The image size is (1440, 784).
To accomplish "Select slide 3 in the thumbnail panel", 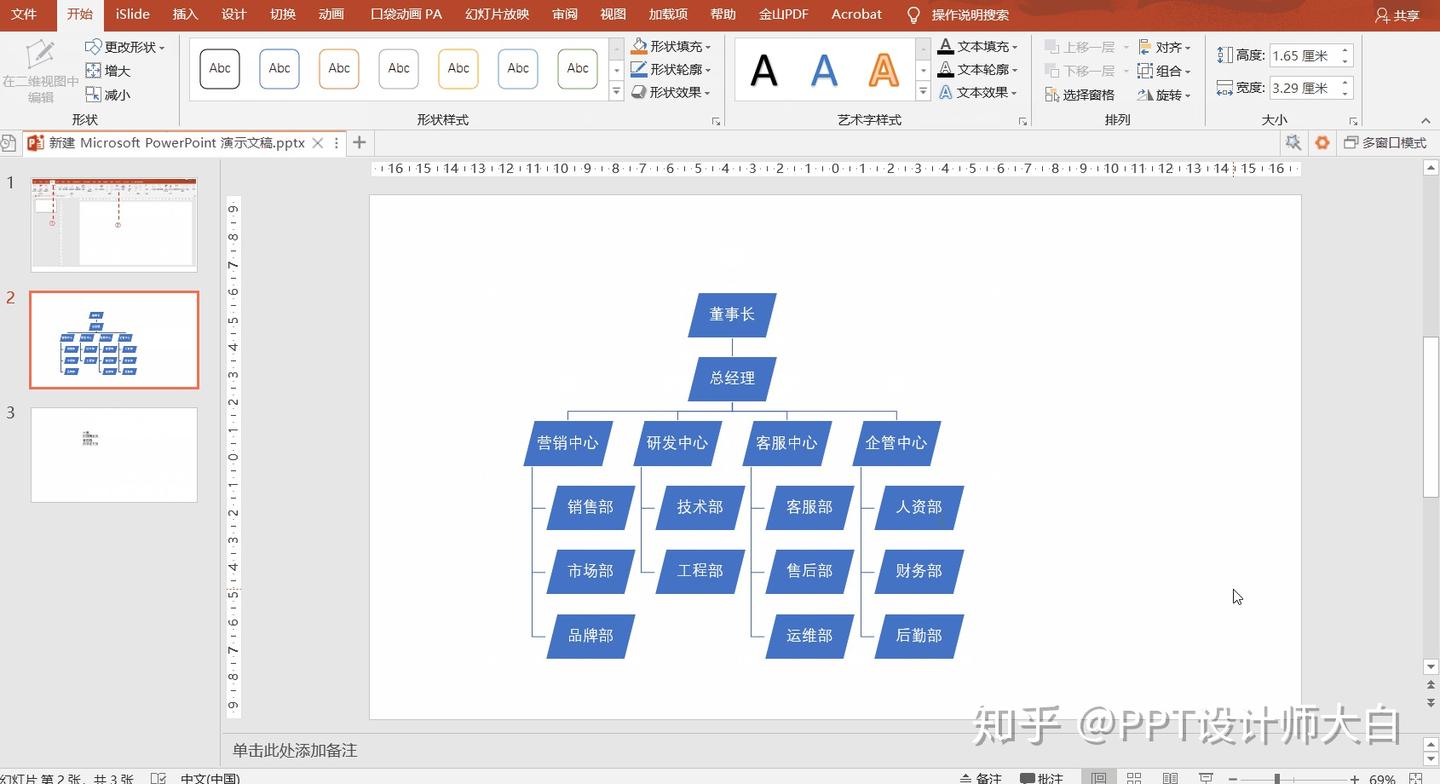I will (113, 454).
